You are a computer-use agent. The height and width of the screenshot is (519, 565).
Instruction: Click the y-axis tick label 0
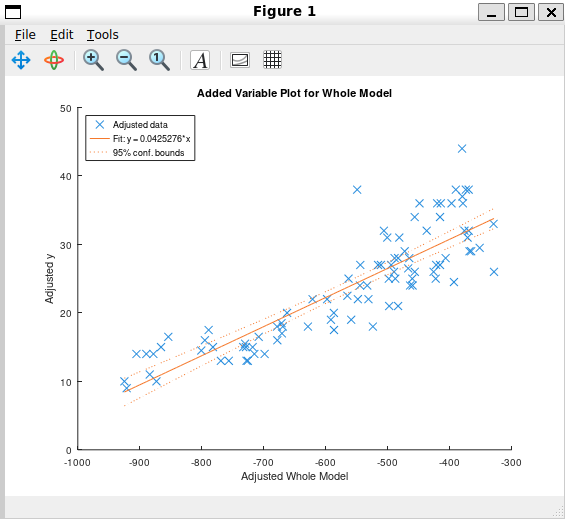tap(68, 450)
